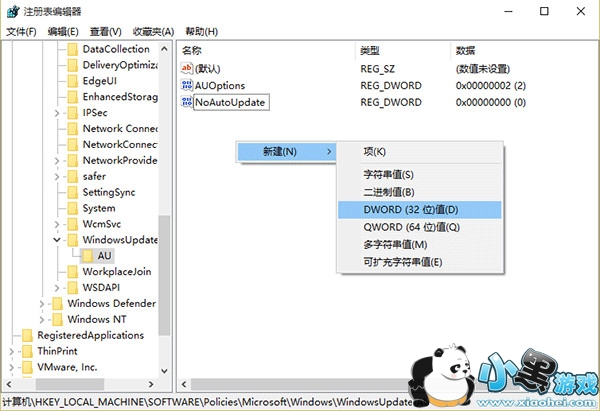This screenshot has width=600, height=411.
Task: Click the DataCollection folder icon
Action: (x=73, y=49)
